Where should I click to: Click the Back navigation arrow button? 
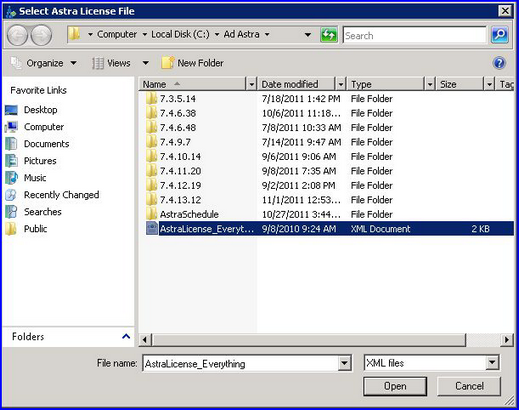click(17, 35)
